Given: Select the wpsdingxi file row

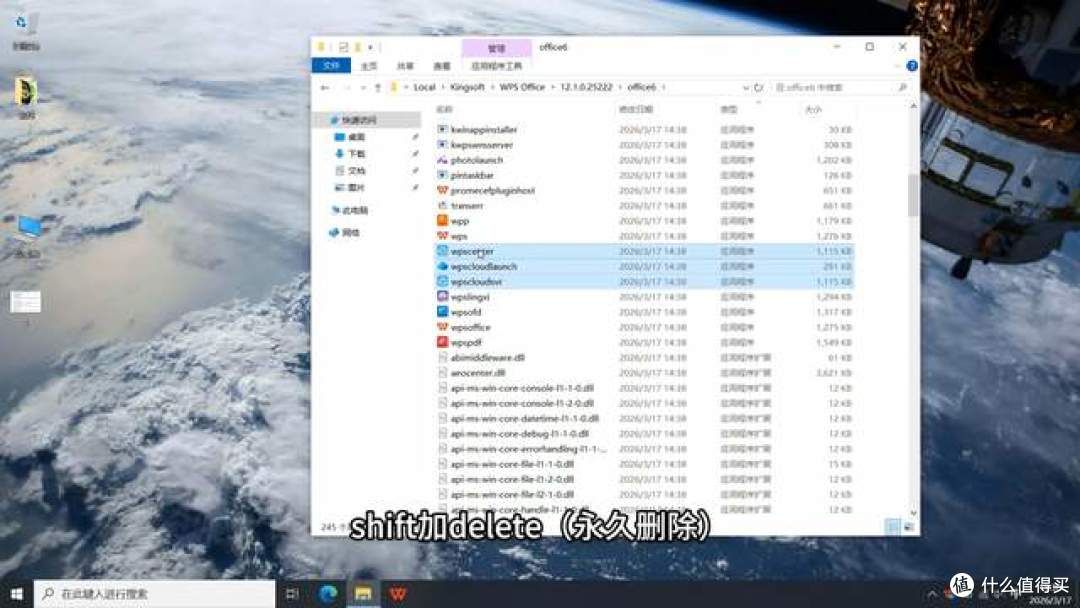Looking at the screenshot, I should pos(645,297).
